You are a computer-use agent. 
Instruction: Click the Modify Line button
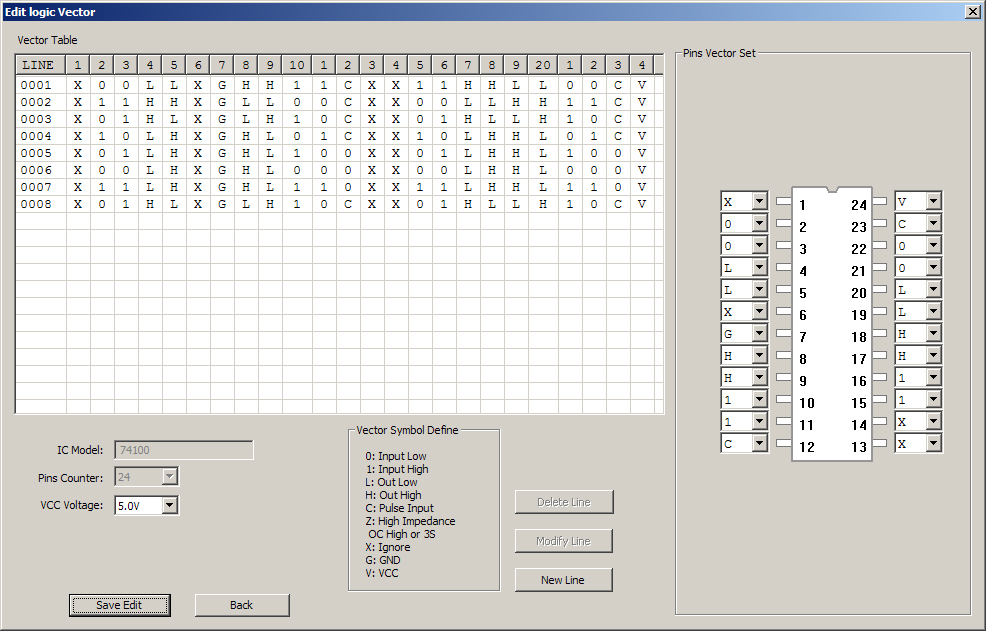click(x=563, y=541)
